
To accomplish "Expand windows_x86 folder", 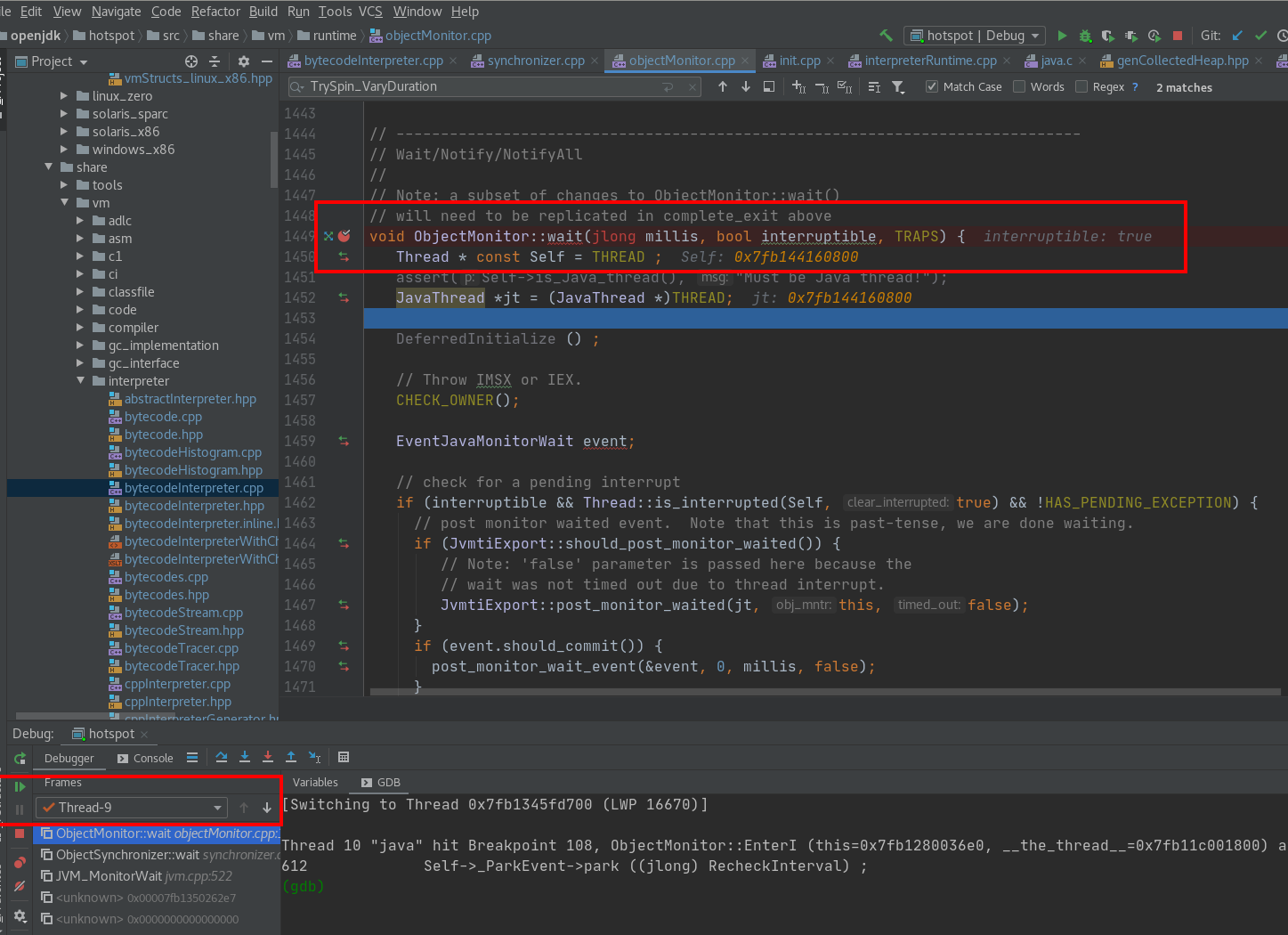I will click(63, 149).
